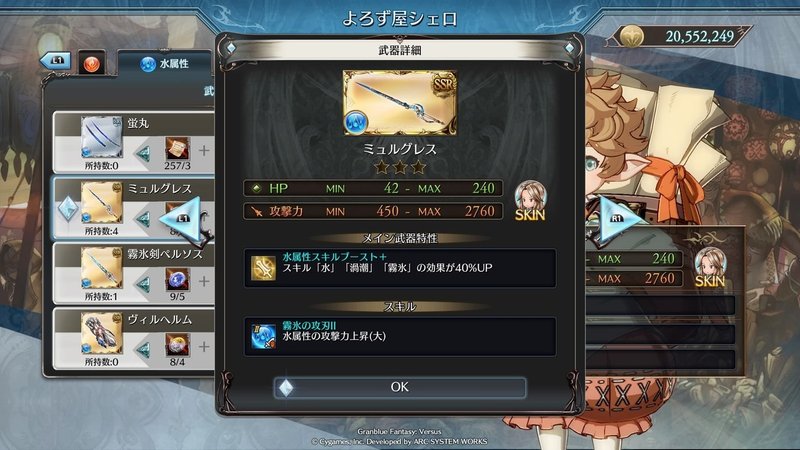Select the 水属性 water element tab

click(164, 64)
